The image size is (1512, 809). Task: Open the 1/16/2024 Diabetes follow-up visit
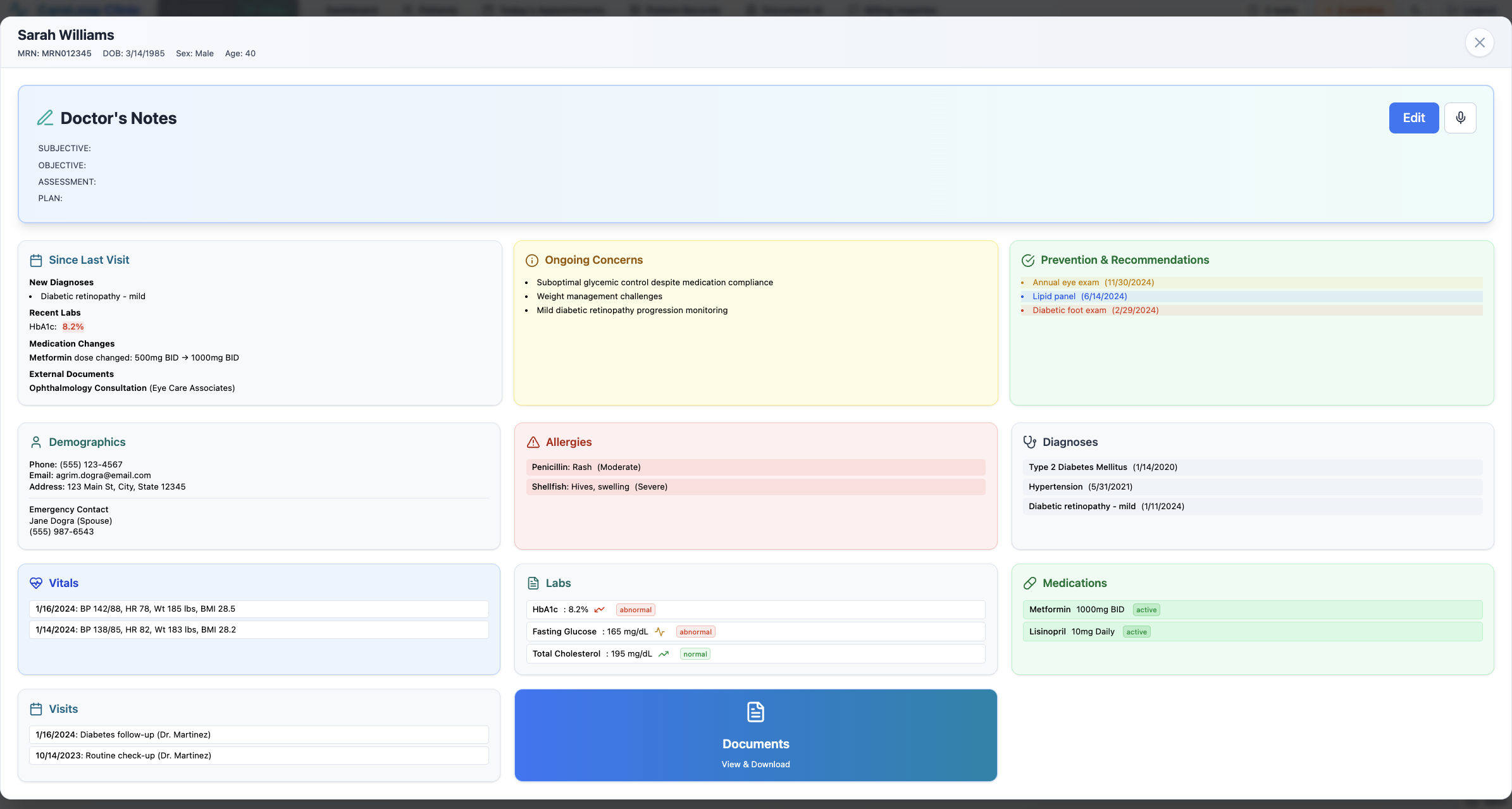point(258,734)
